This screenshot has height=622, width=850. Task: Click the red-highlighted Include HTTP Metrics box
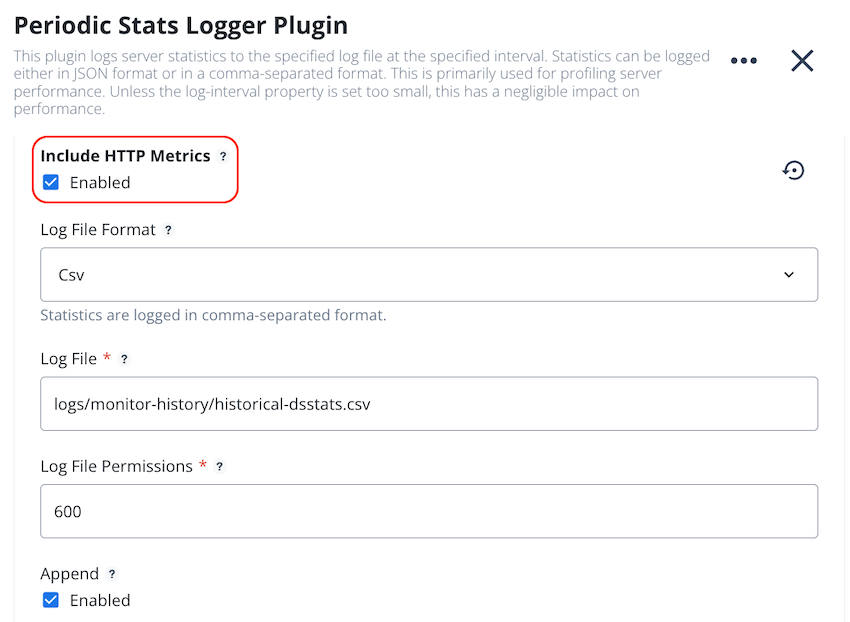135,169
